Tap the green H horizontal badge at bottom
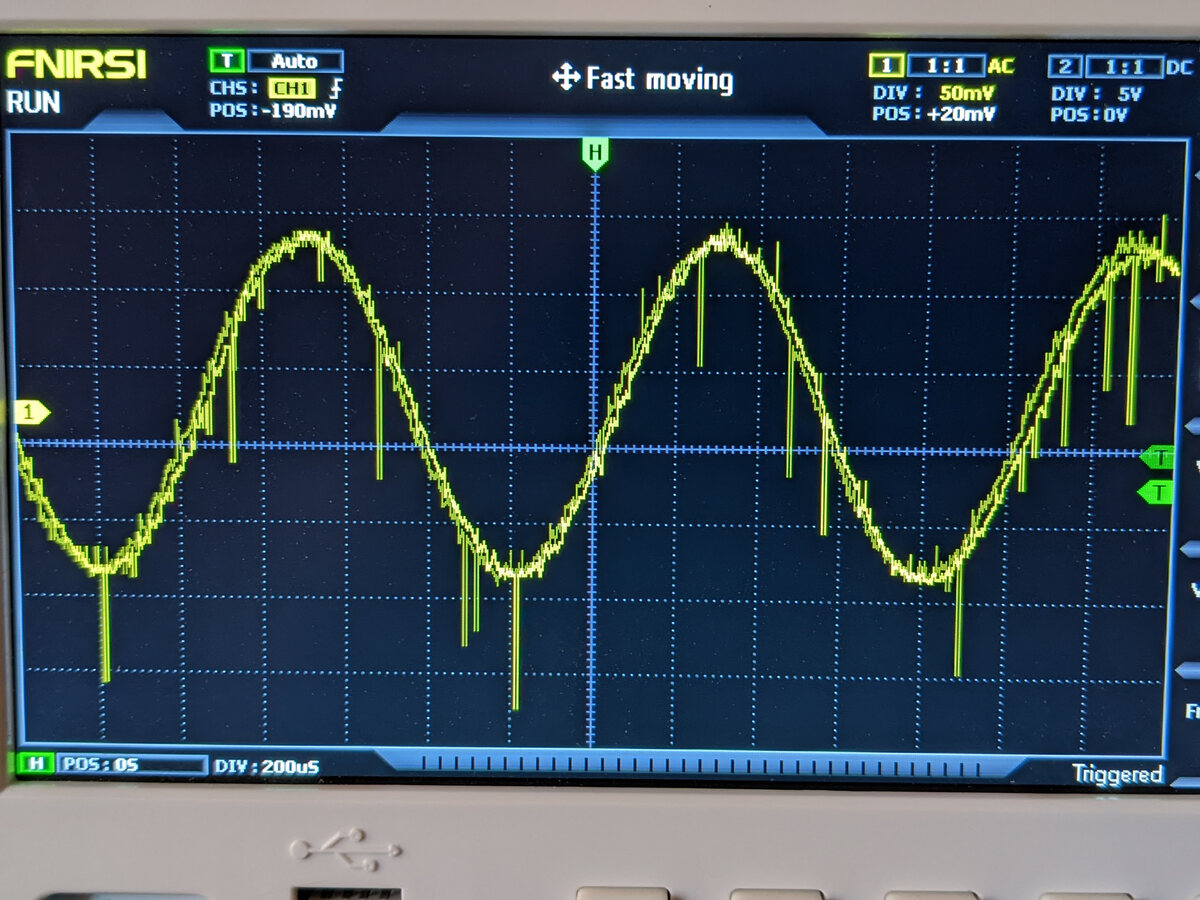This screenshot has width=1200, height=900. point(35,765)
